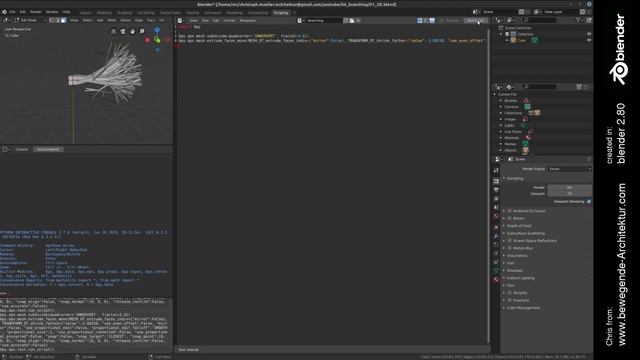Adjust the Render samples field
This screenshot has width=640, height=360.
[x=569, y=187]
